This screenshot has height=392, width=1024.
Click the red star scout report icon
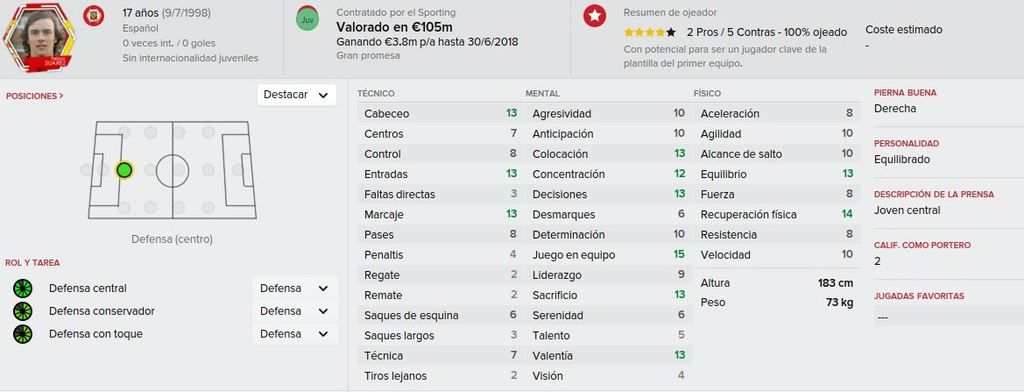tap(594, 16)
